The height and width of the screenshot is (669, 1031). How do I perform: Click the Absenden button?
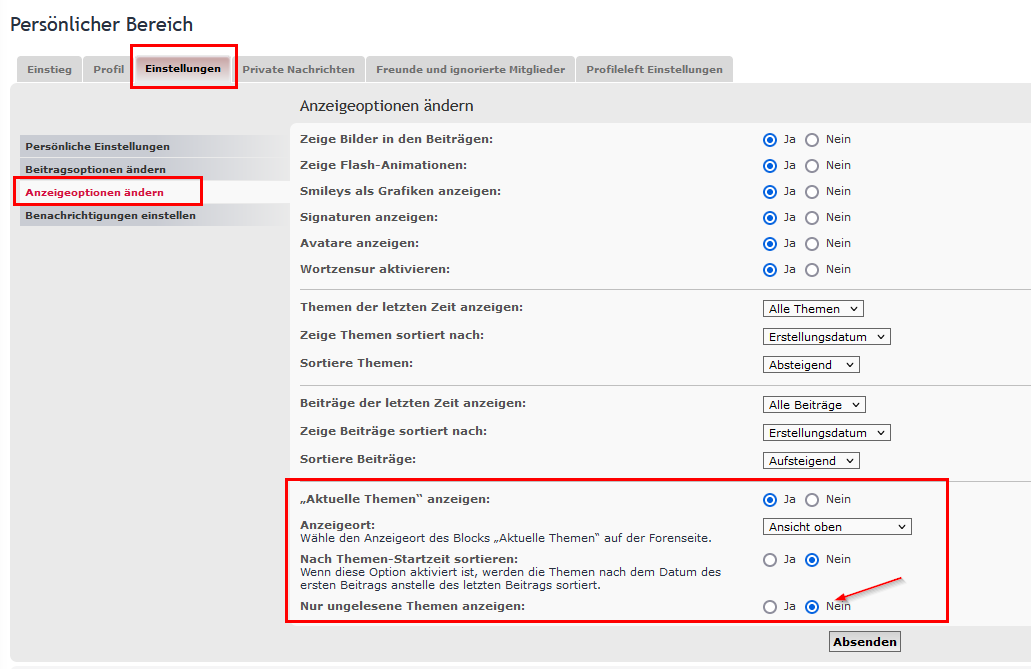point(865,642)
